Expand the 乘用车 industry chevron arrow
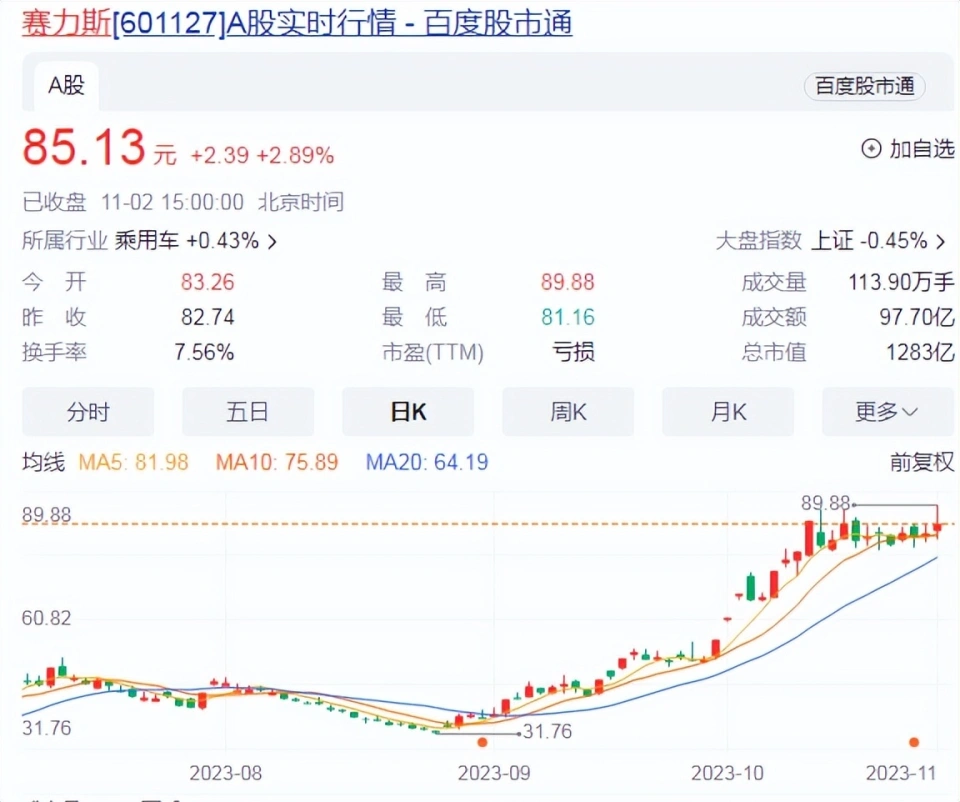 (272, 242)
